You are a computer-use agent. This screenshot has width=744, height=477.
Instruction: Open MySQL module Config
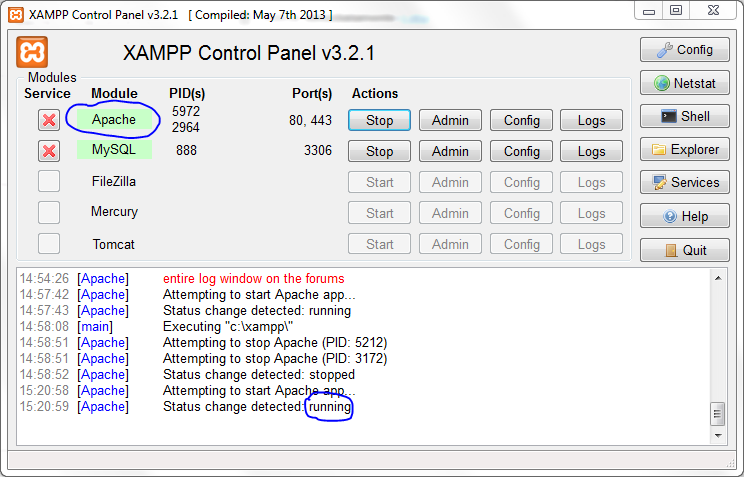point(521,151)
